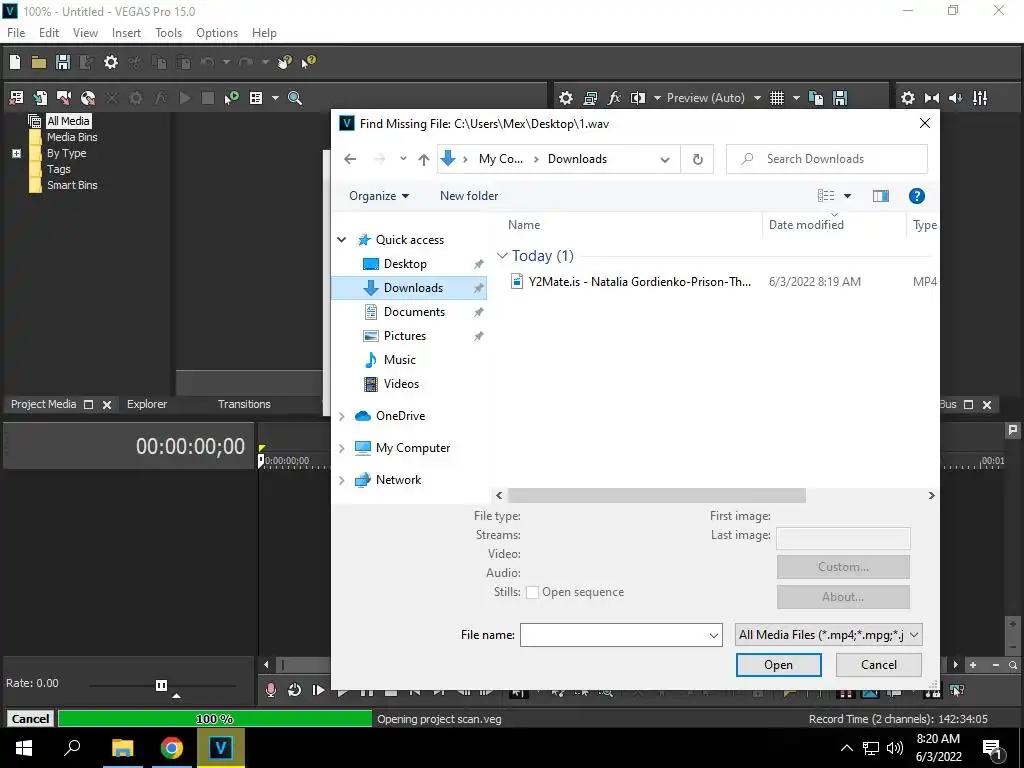The width and height of the screenshot is (1024, 768).
Task: Open the File name history dropdown arrow
Action: tap(714, 635)
